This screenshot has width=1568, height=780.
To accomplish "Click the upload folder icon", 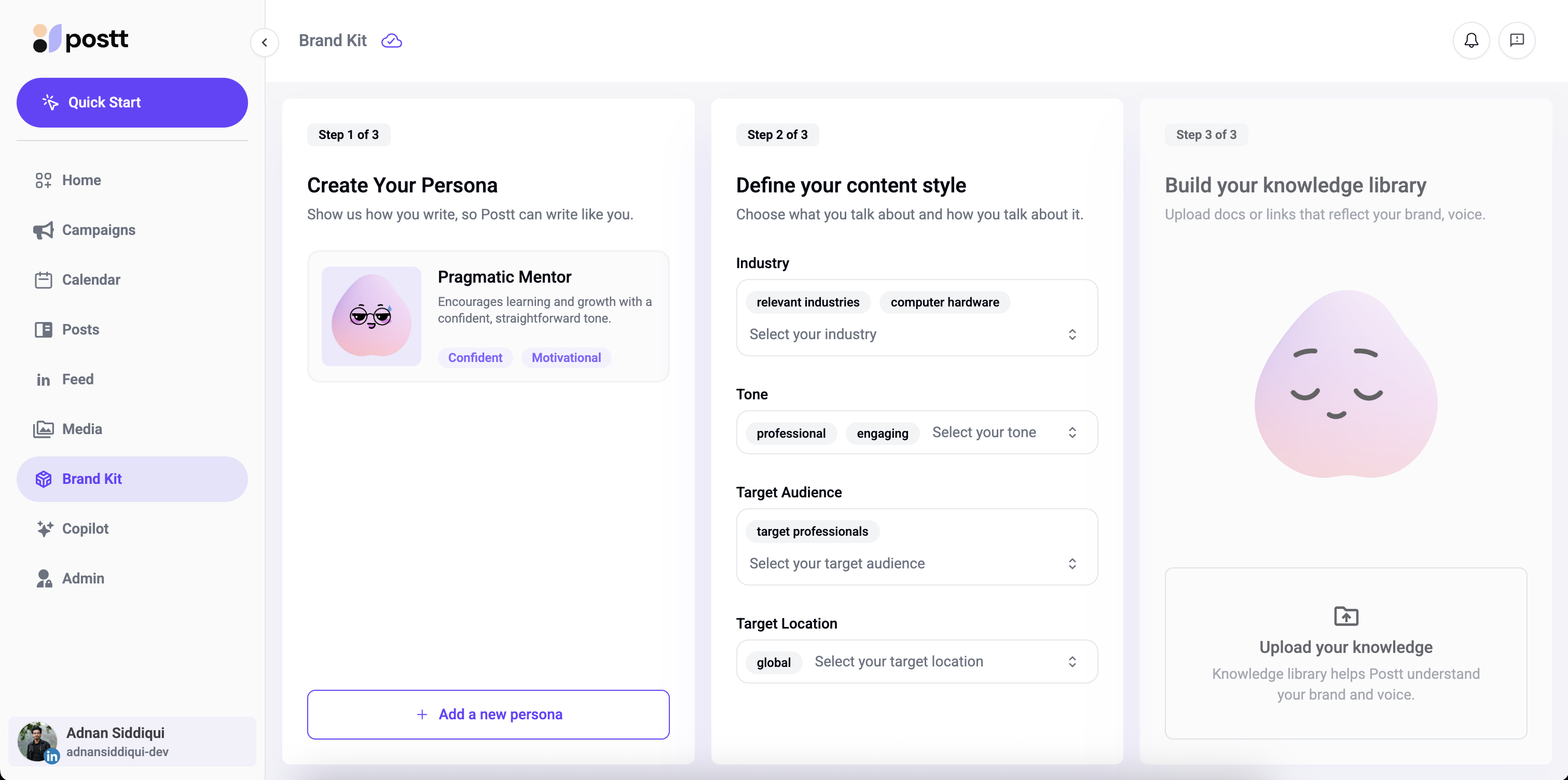I will coord(1345,616).
